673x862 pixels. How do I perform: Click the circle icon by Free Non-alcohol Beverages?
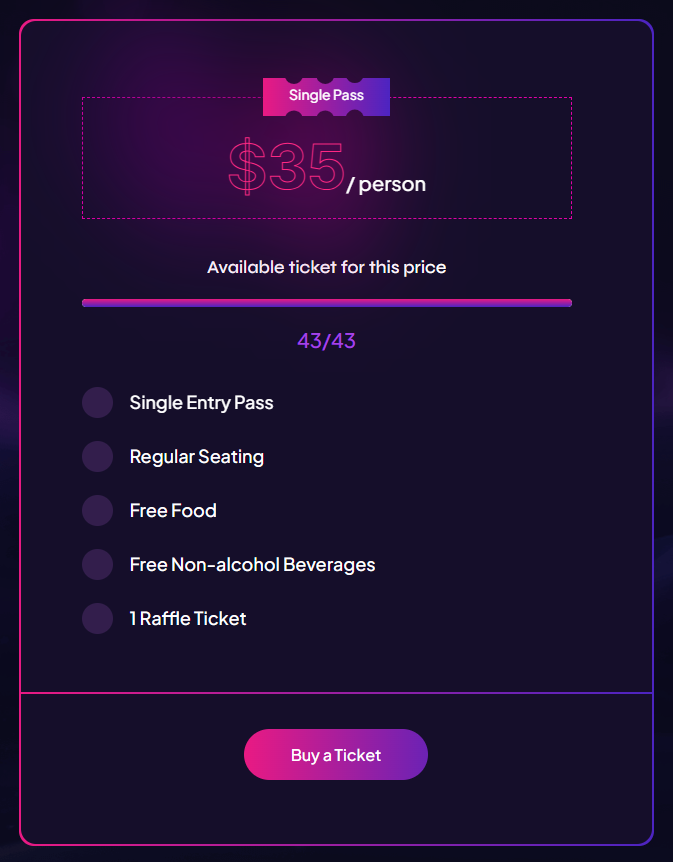point(97,565)
